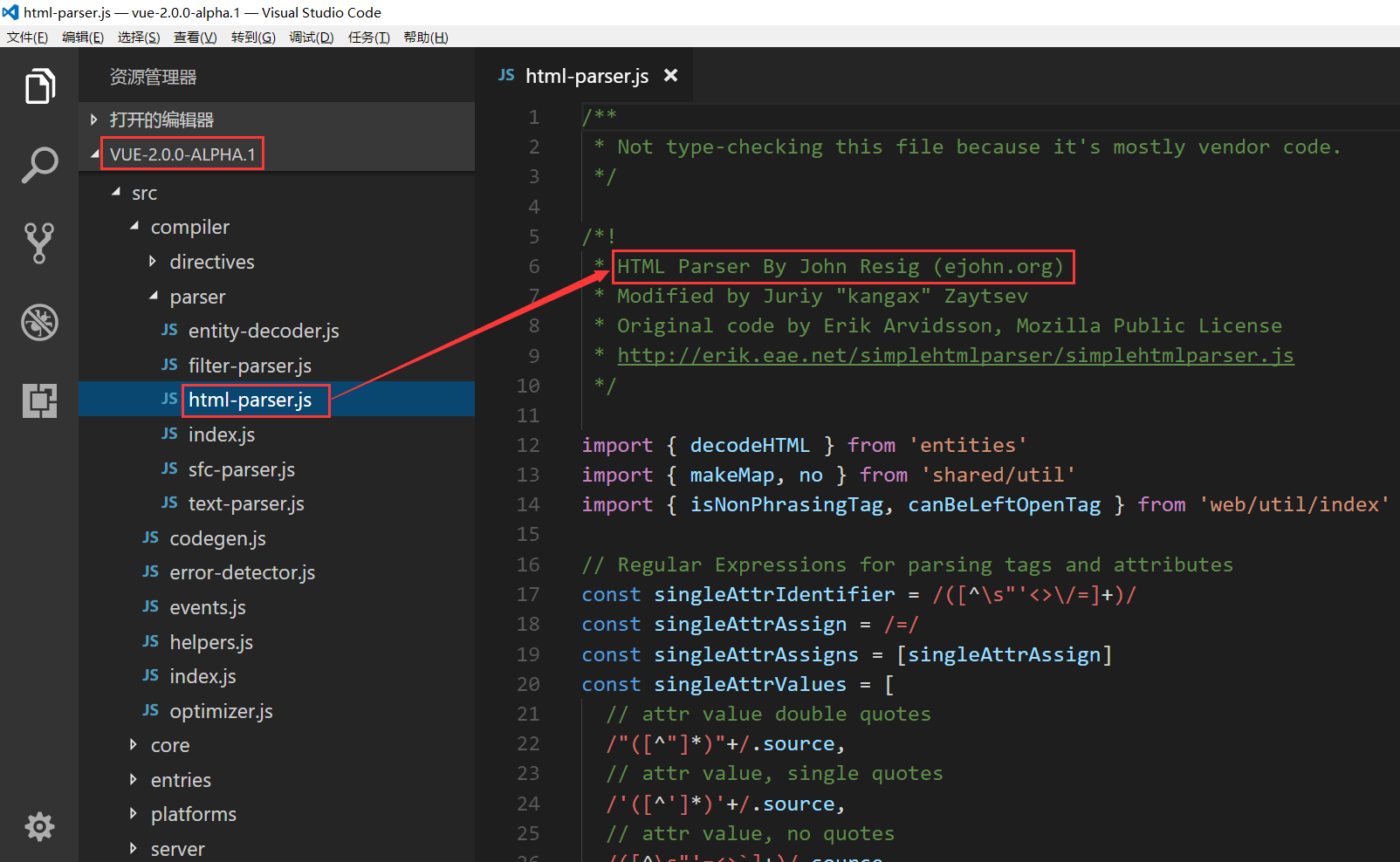Expand the platforms folder
Screen dimensions: 1400x862
click(133, 813)
